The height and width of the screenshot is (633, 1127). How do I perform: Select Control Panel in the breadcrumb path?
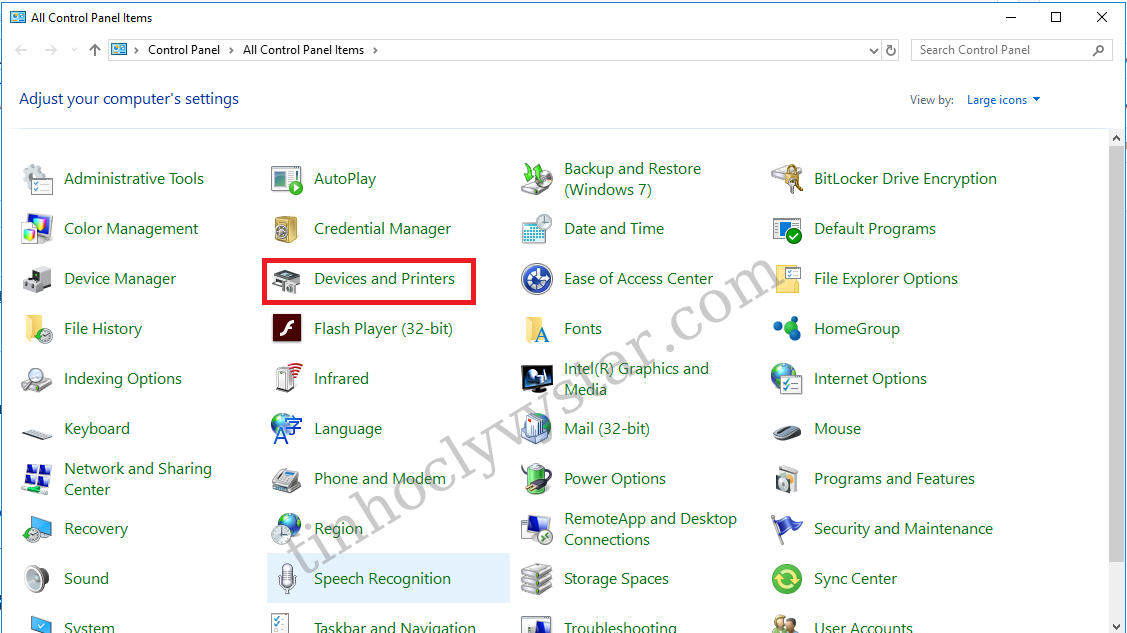pyautogui.click(x=184, y=50)
